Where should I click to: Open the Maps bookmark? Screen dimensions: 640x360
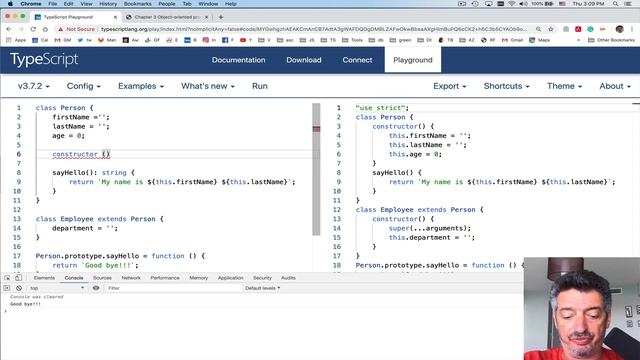pyautogui.click(x=540, y=40)
